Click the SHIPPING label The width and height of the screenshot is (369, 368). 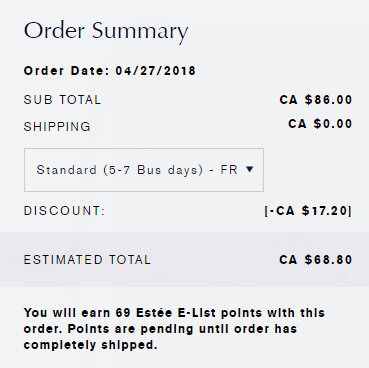click(x=57, y=126)
